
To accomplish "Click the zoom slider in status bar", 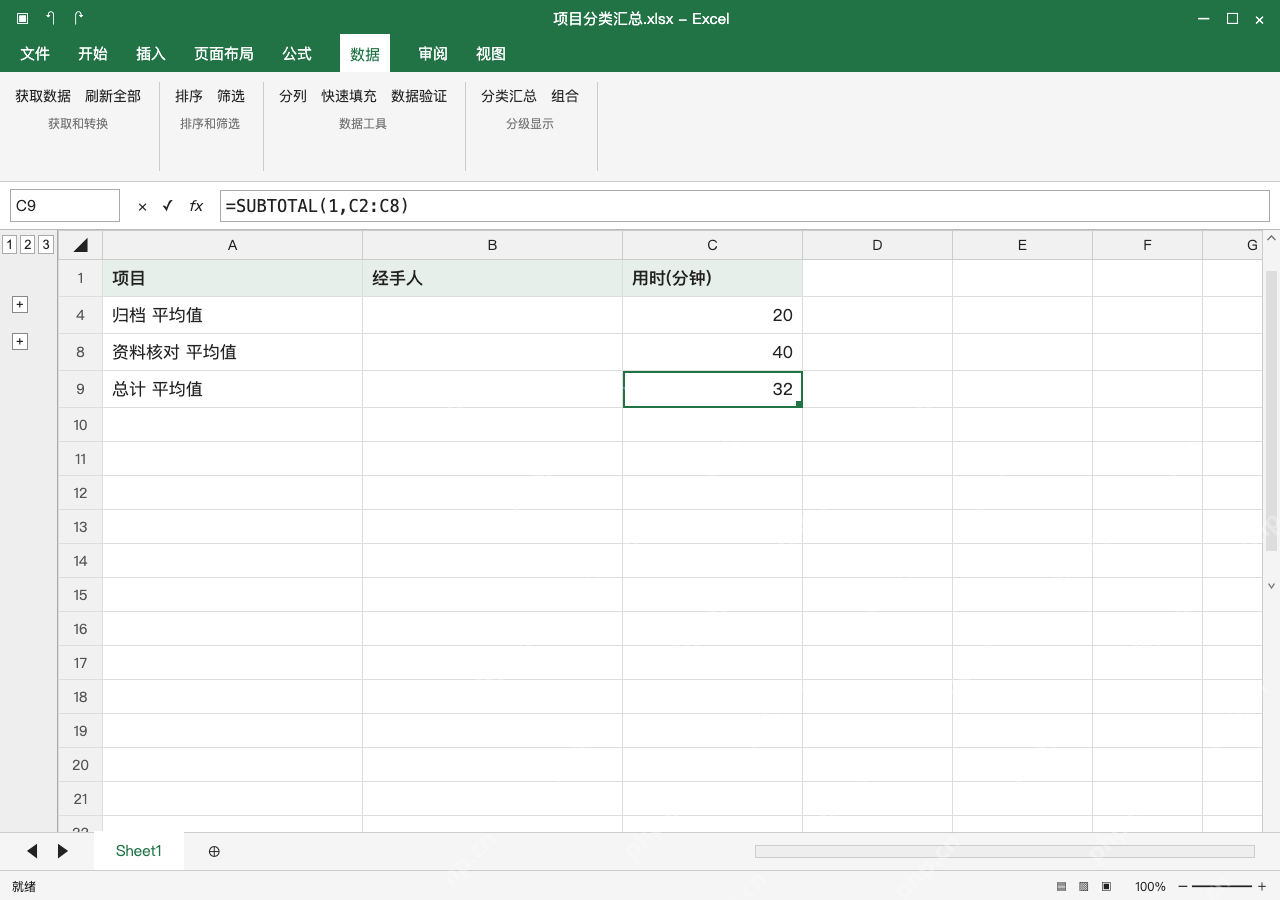I will 1222,886.
